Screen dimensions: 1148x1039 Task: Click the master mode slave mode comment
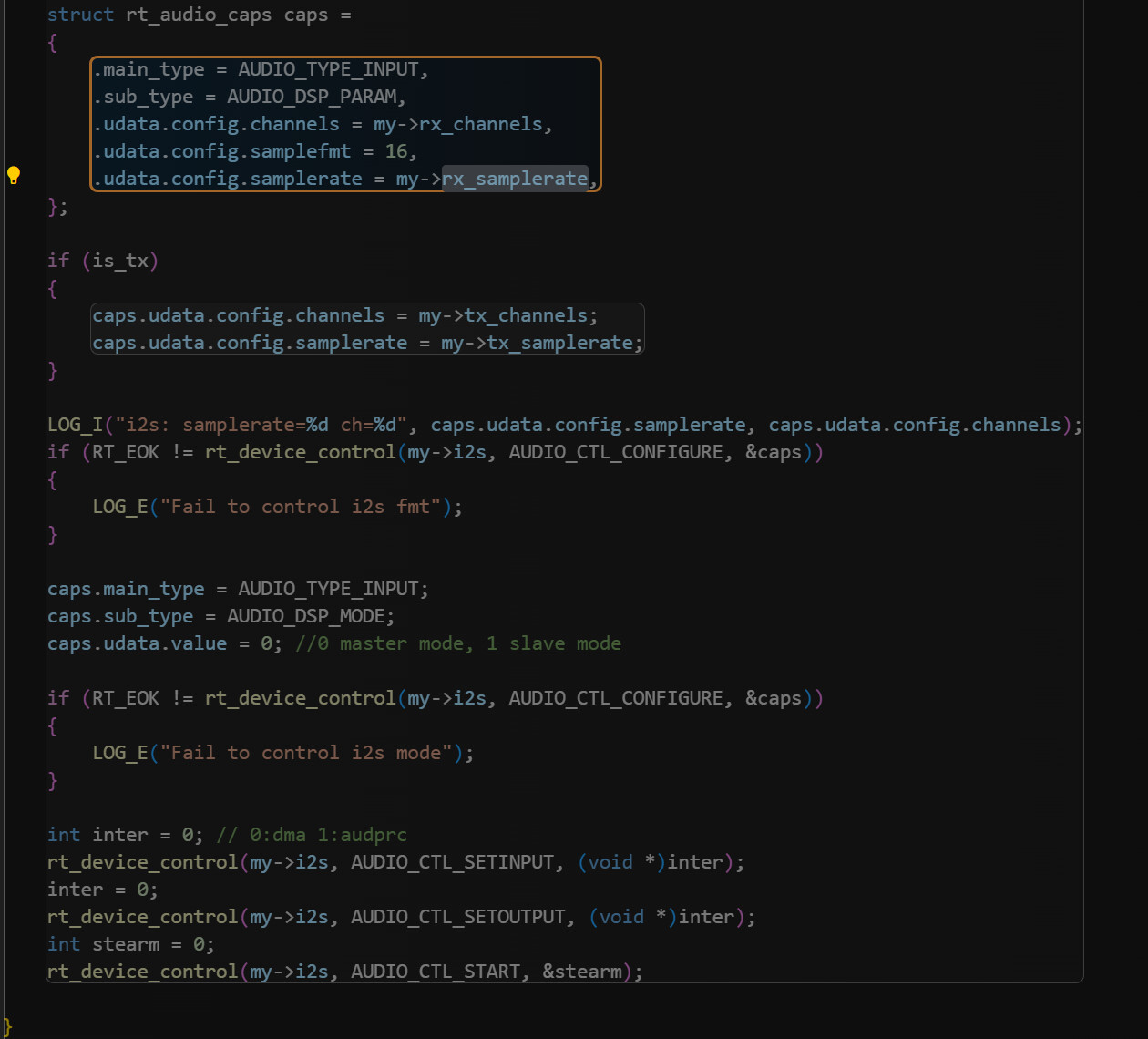[x=458, y=644]
